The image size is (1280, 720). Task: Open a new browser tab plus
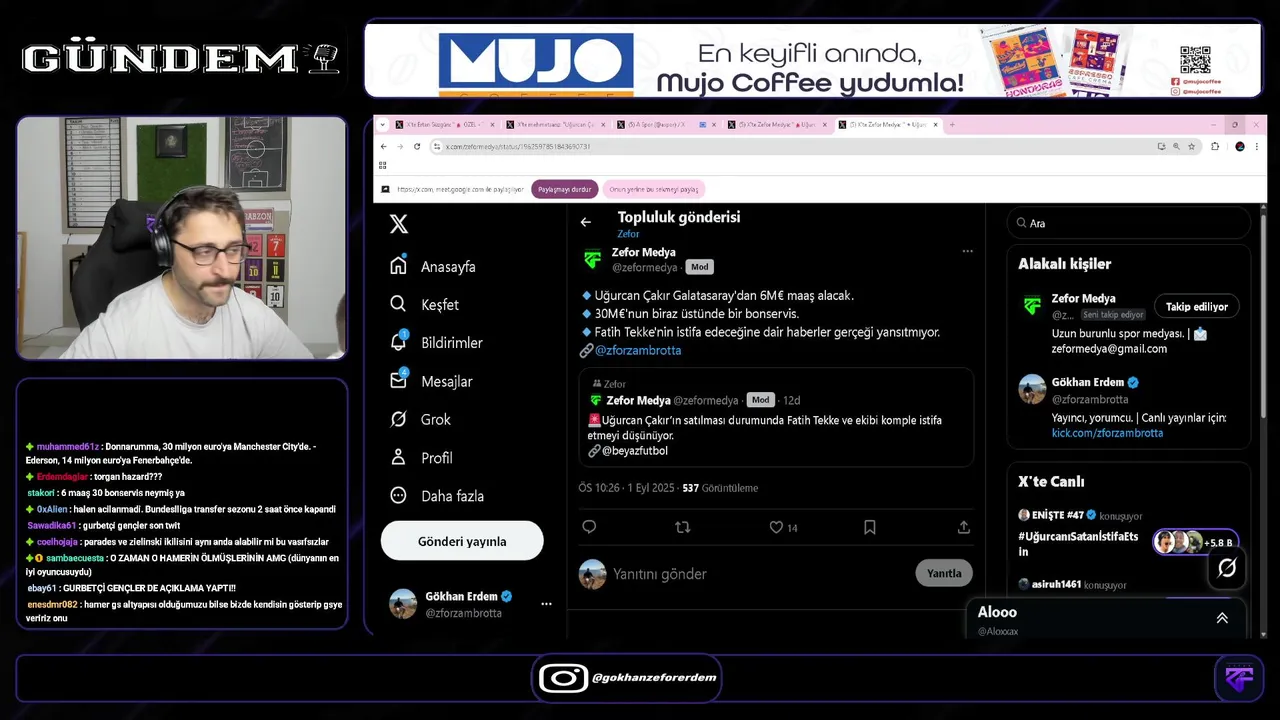click(952, 125)
